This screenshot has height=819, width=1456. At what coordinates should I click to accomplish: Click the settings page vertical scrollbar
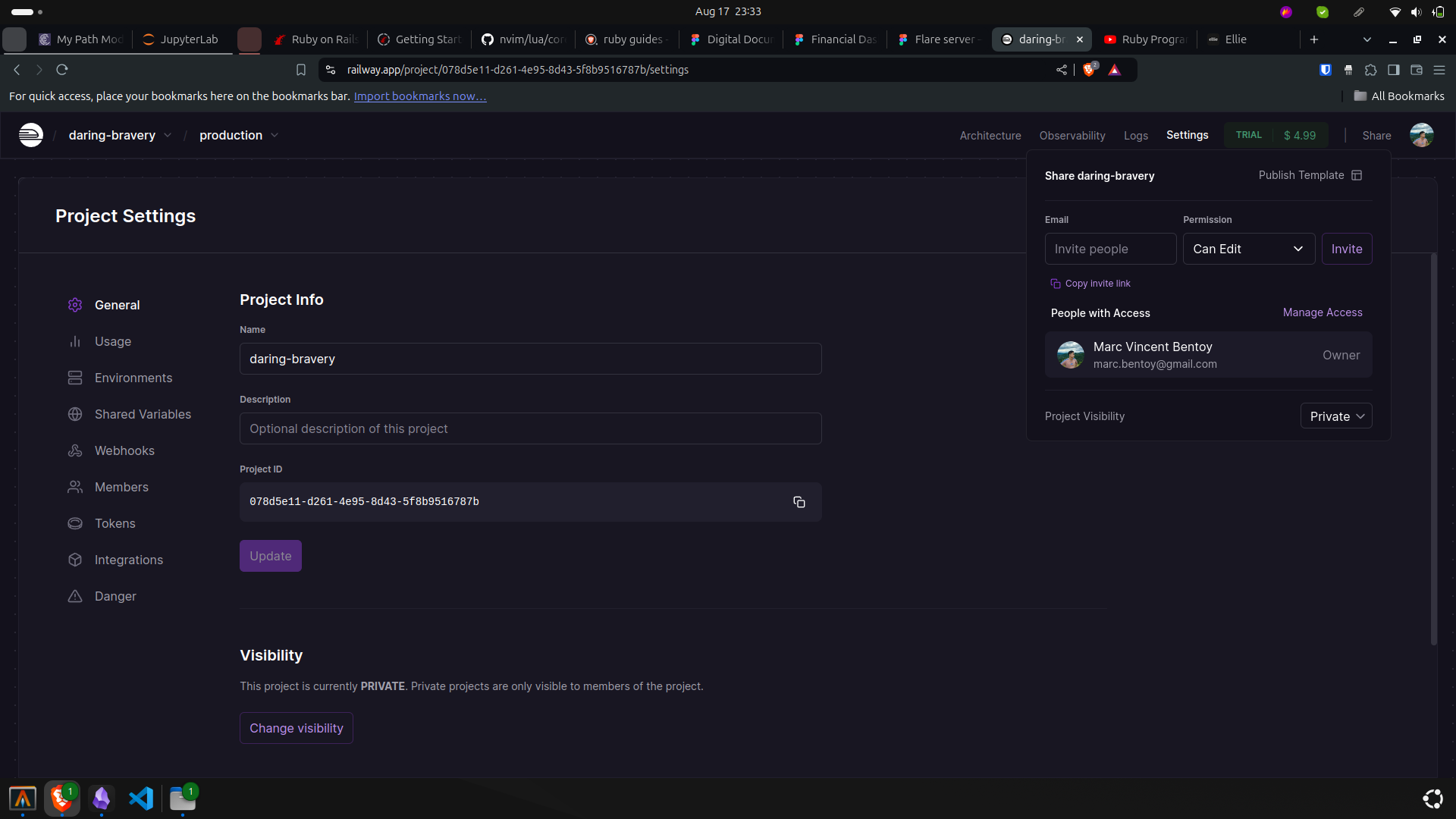click(x=1433, y=449)
